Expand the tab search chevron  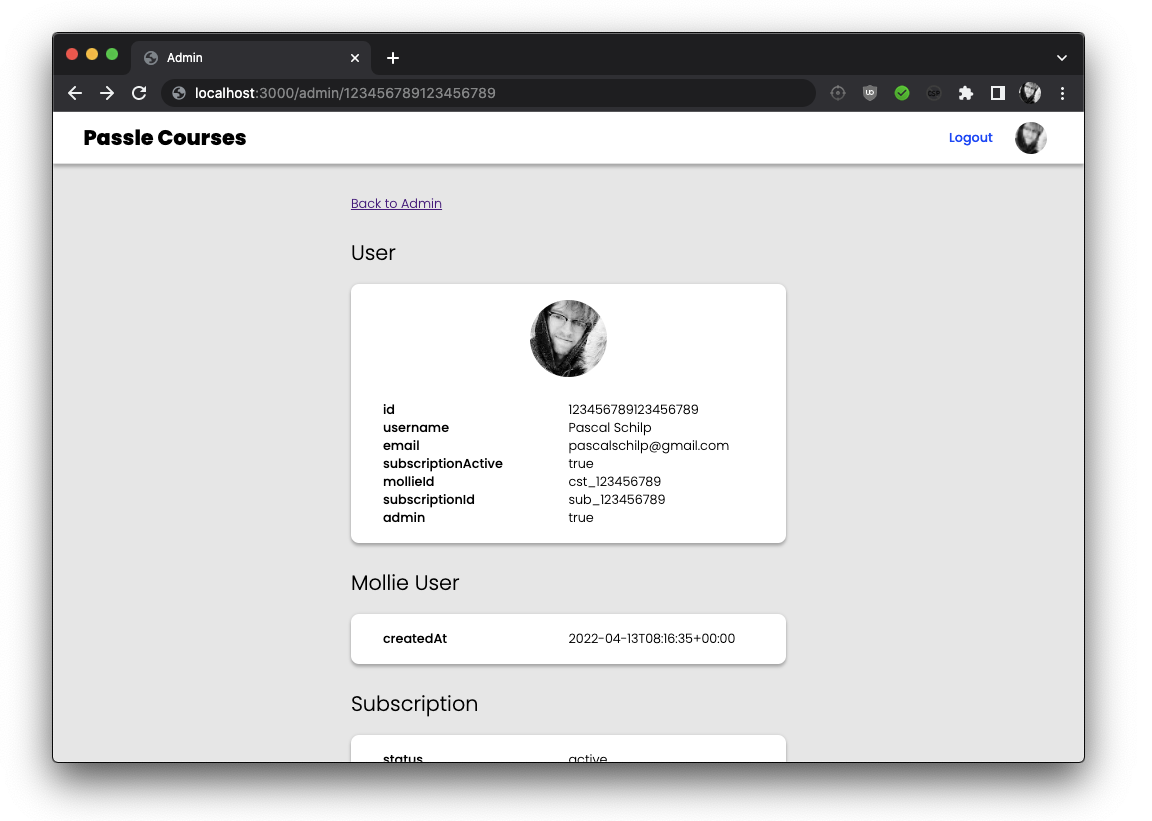1062,58
